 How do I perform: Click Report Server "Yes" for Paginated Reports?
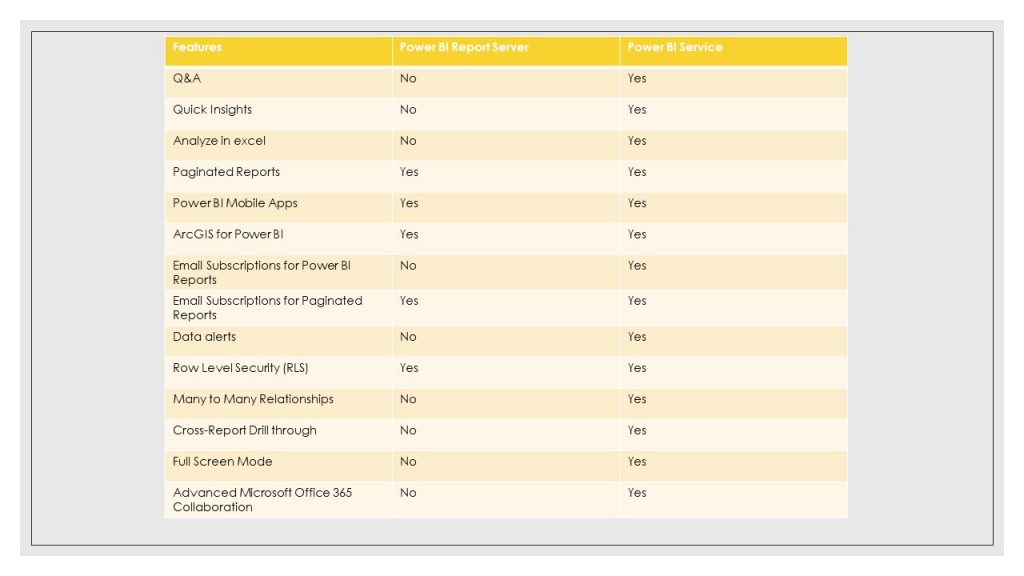pos(409,172)
